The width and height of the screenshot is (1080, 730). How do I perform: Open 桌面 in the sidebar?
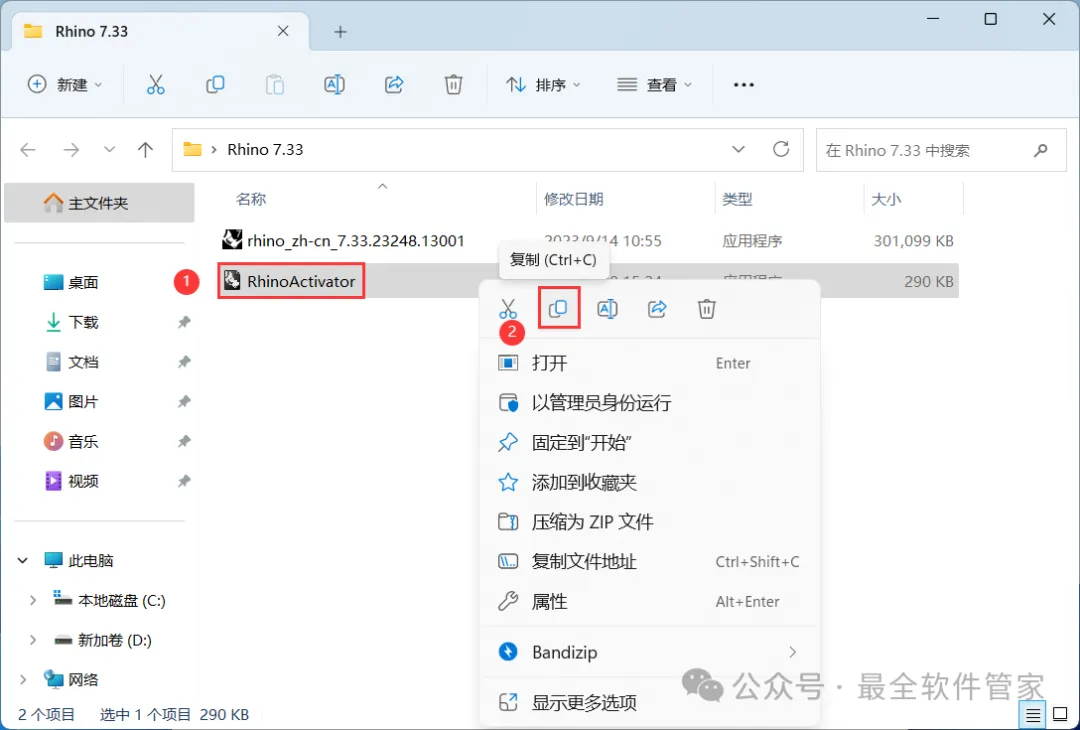(x=83, y=282)
